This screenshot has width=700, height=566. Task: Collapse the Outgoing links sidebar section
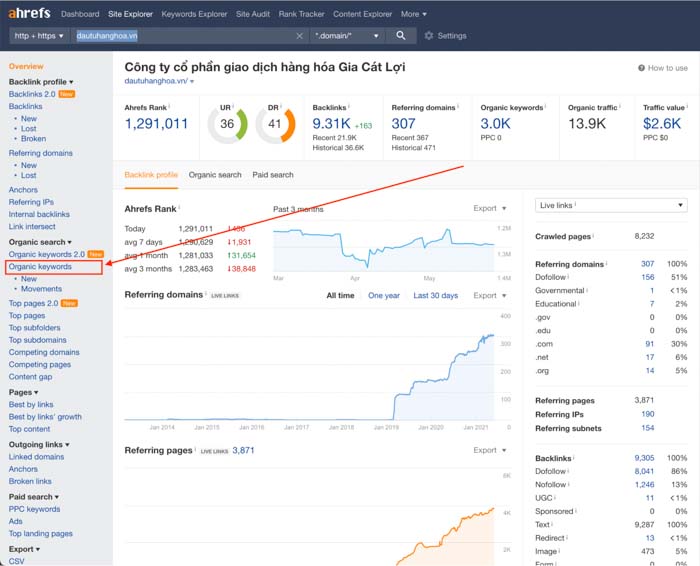[x=39, y=445]
